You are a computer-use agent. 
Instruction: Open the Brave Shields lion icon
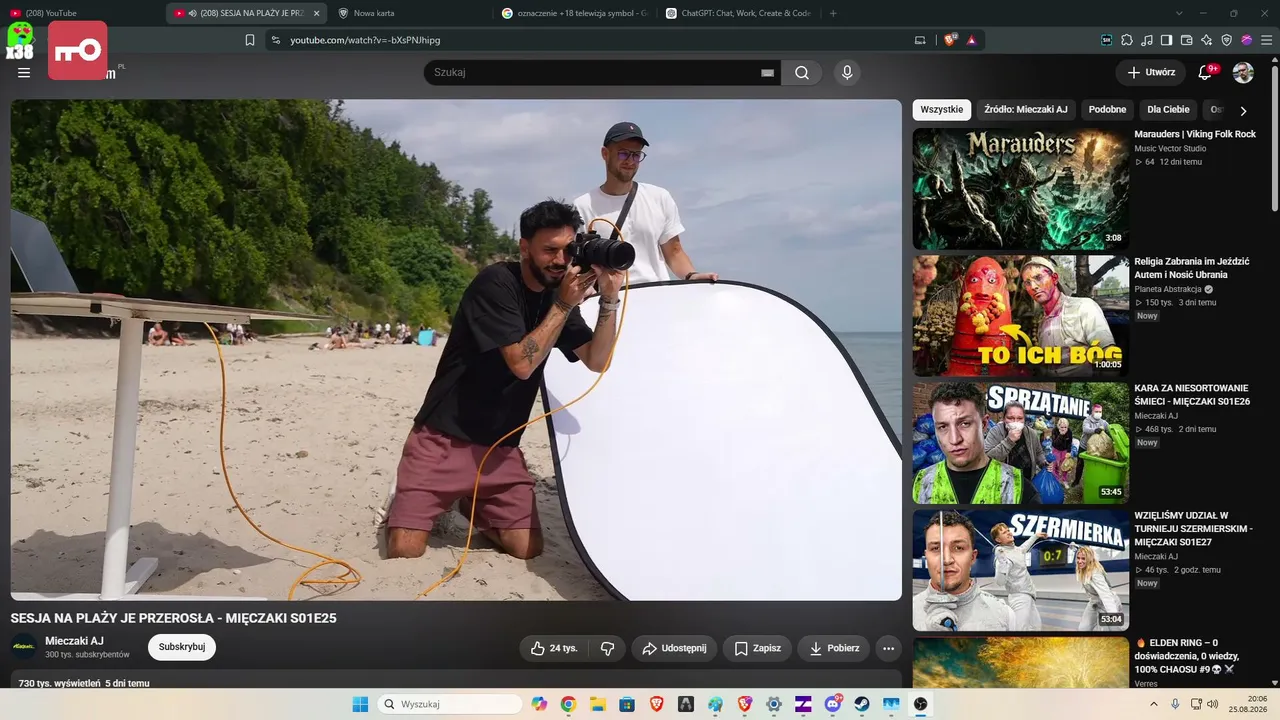coord(950,40)
